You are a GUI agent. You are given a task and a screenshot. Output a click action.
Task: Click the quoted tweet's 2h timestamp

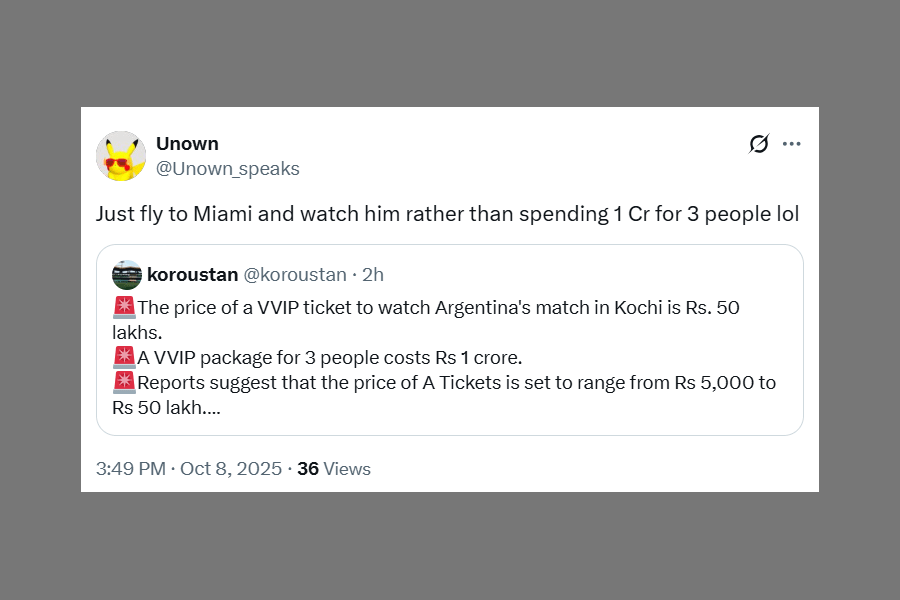[373, 275]
